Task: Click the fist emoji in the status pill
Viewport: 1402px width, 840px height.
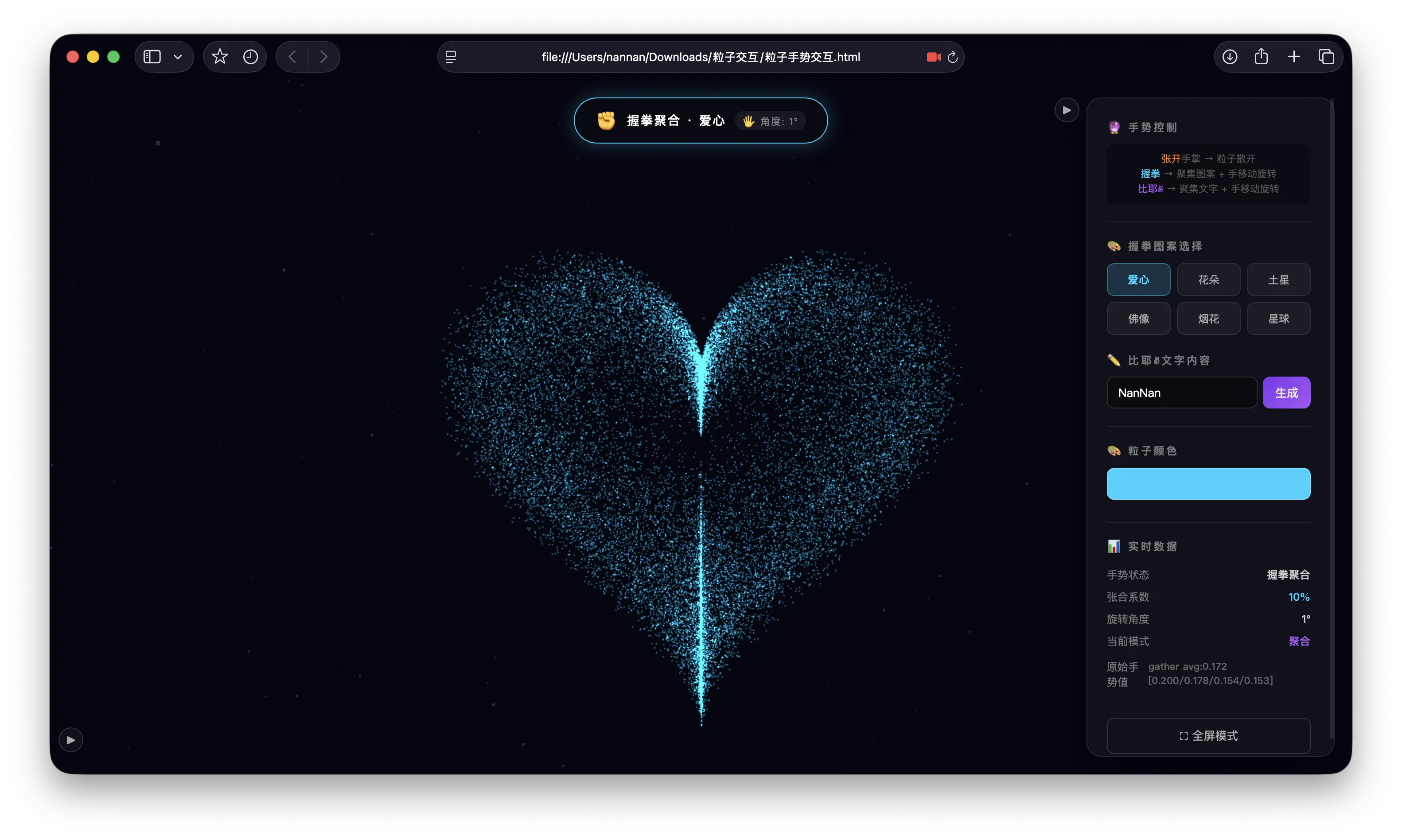Action: [x=606, y=121]
